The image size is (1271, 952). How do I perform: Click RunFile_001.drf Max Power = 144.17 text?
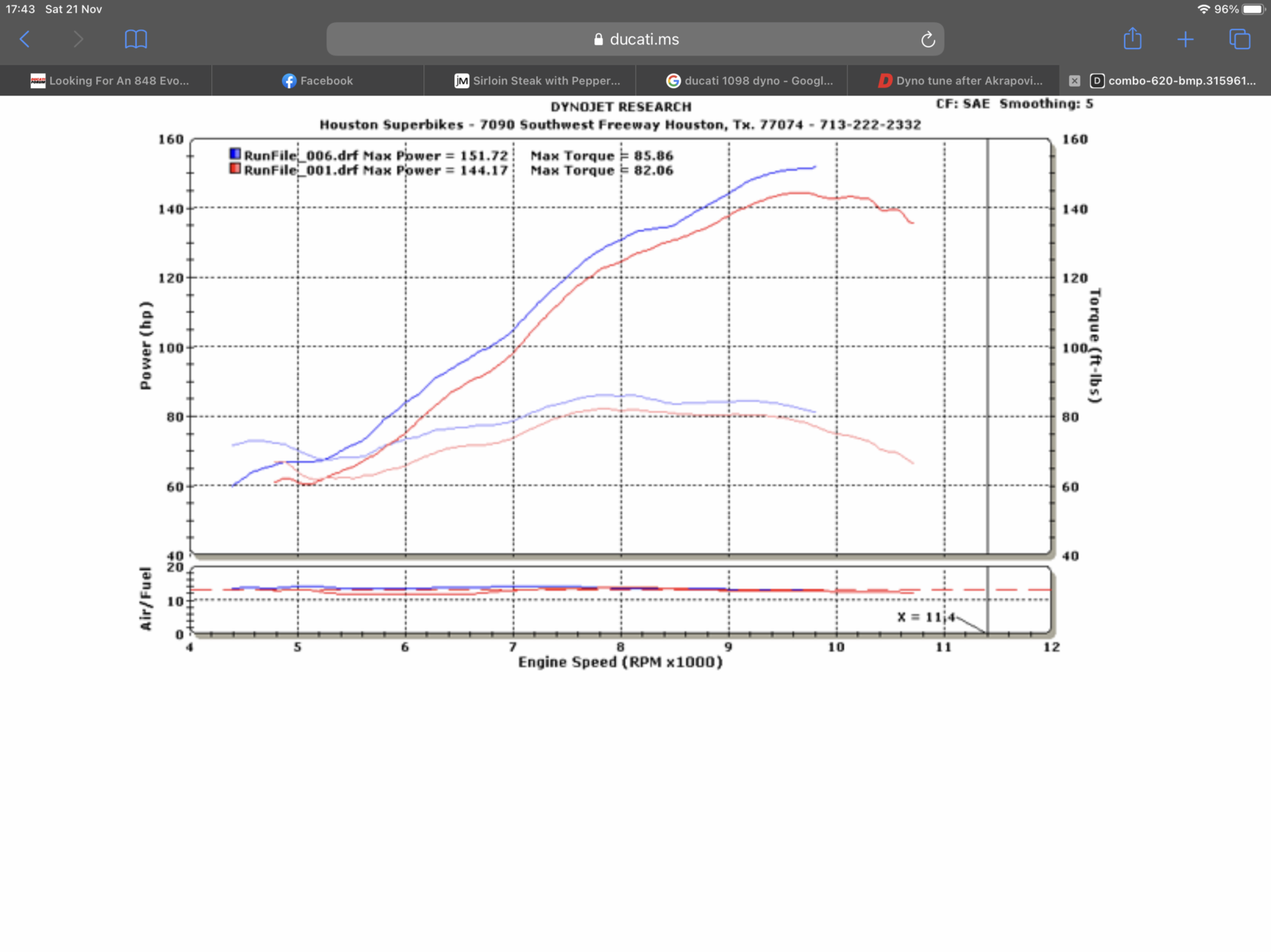tap(376, 170)
